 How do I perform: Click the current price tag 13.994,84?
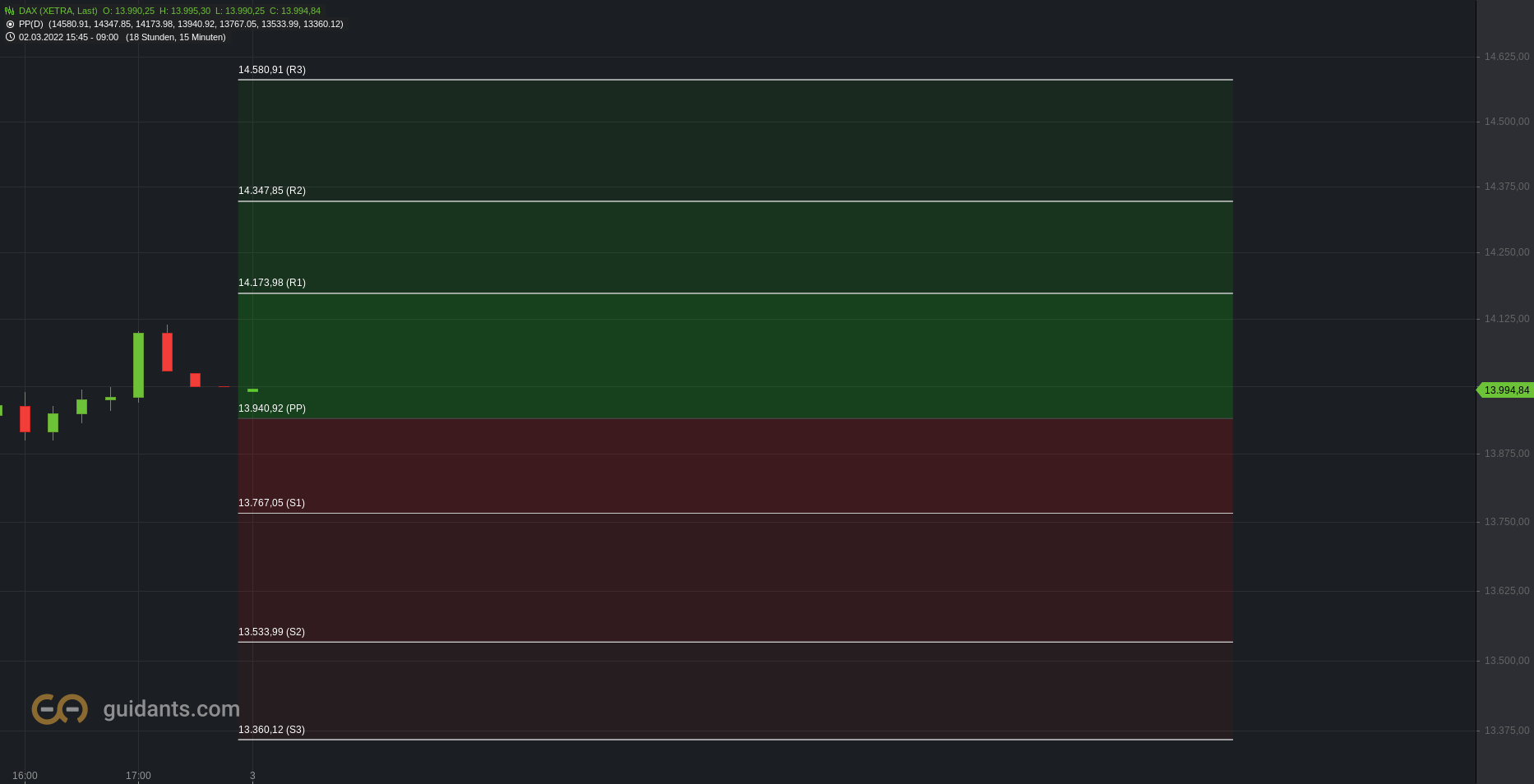pos(1505,390)
